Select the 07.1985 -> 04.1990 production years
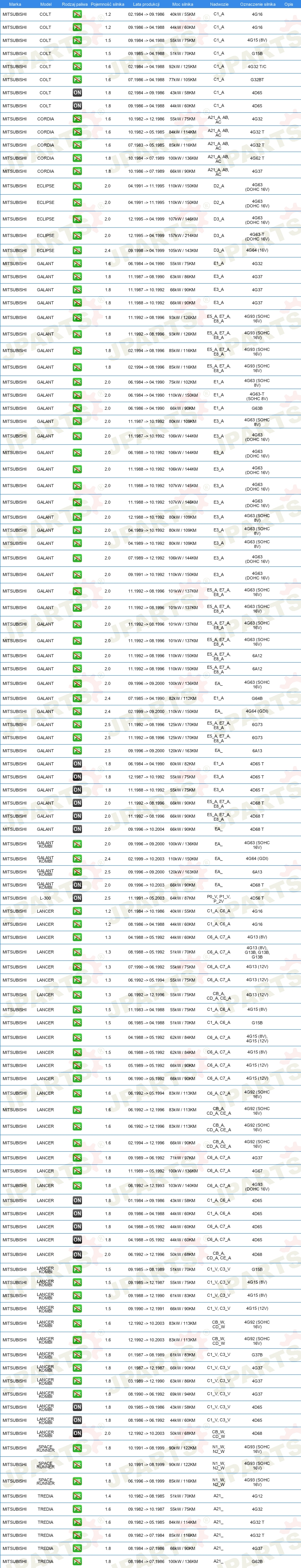The image size is (301, 1568). pos(146,699)
